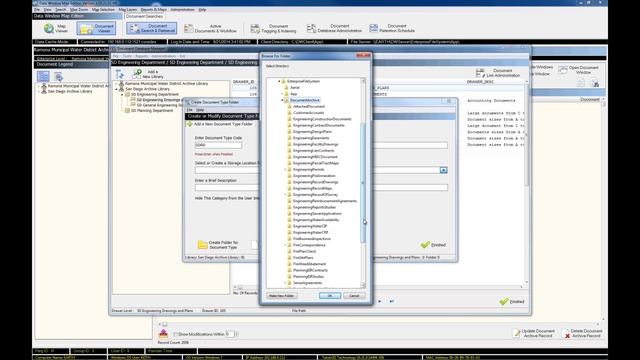Toggle Show Modifications Within checkbox
This screenshot has height=360, width=640.
pyautogui.click(x=176, y=334)
